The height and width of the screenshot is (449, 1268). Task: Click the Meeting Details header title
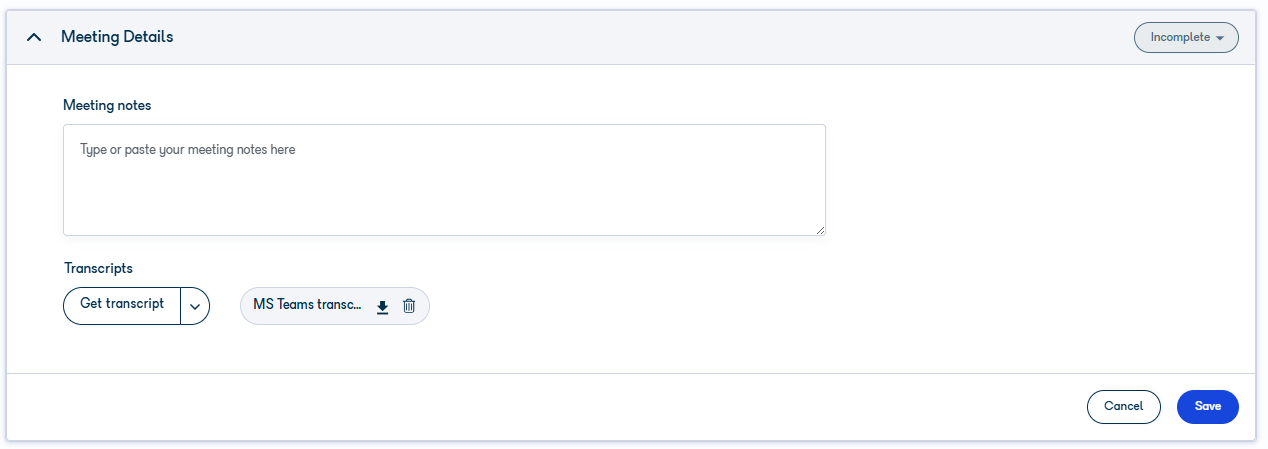point(117,37)
